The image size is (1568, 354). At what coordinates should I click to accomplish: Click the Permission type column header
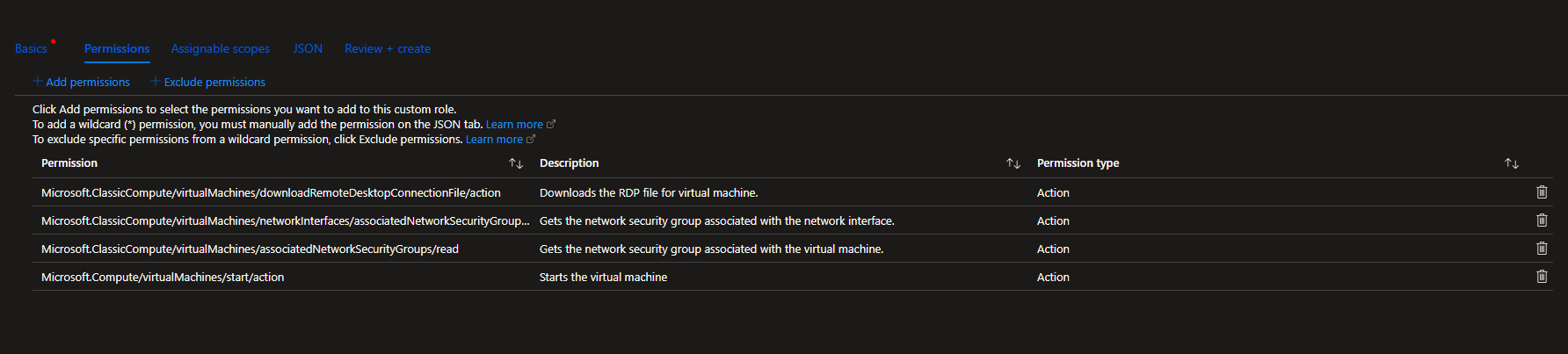(x=1078, y=163)
